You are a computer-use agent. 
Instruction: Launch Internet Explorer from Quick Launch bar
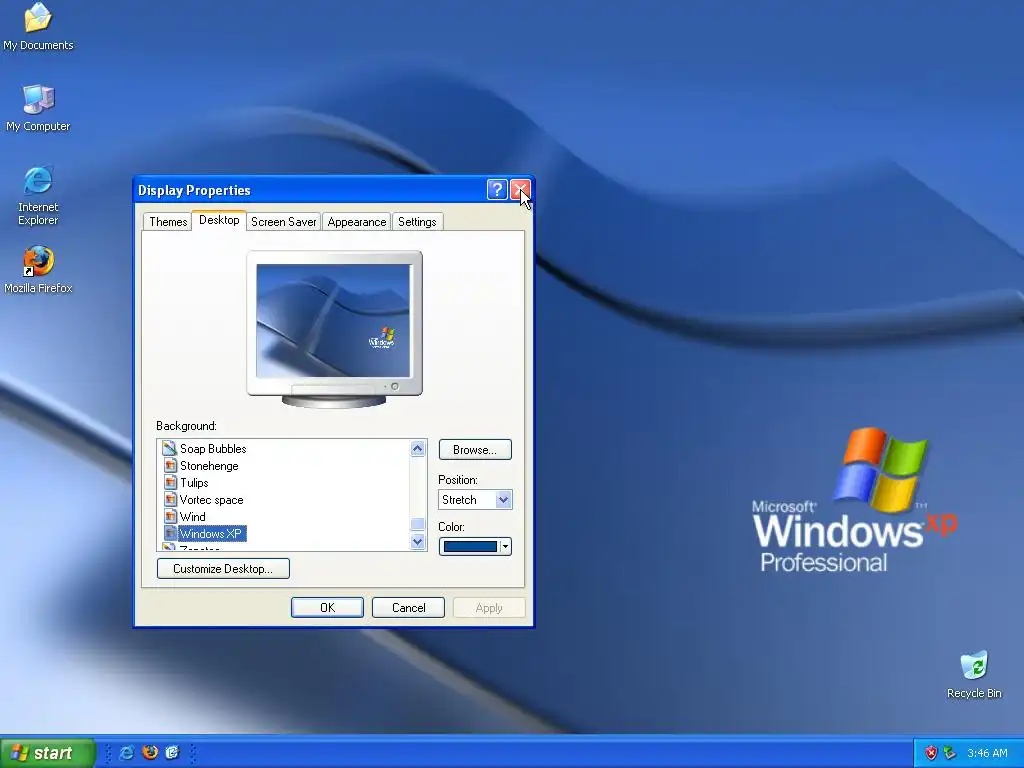[x=127, y=752]
